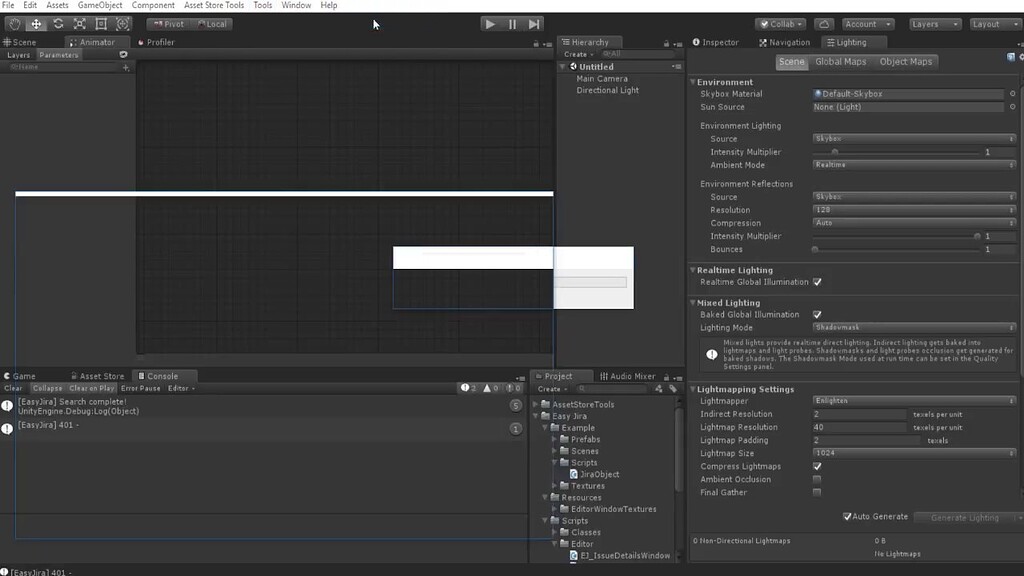Disable Compress Lightmaps checkbox
This screenshot has height=576, width=1024.
pyautogui.click(x=817, y=467)
